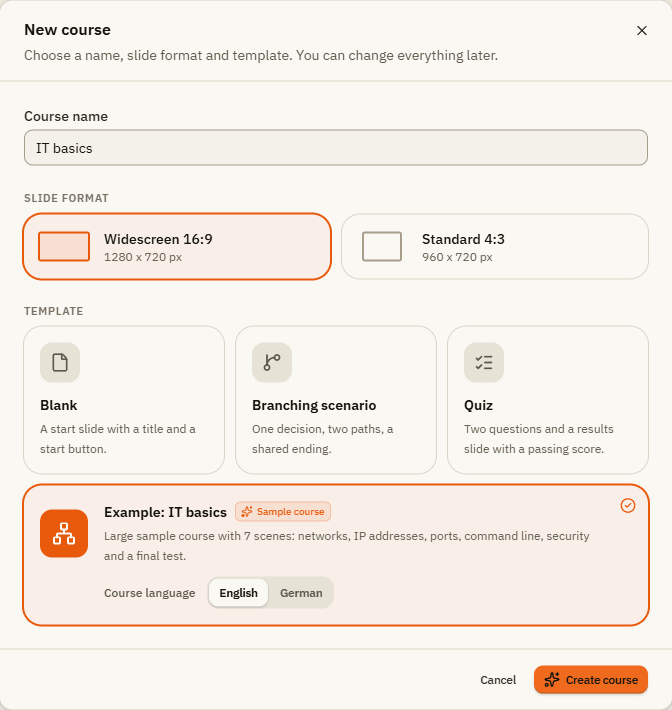
Task: Select Standard 4:3 slide format
Action: (x=494, y=246)
